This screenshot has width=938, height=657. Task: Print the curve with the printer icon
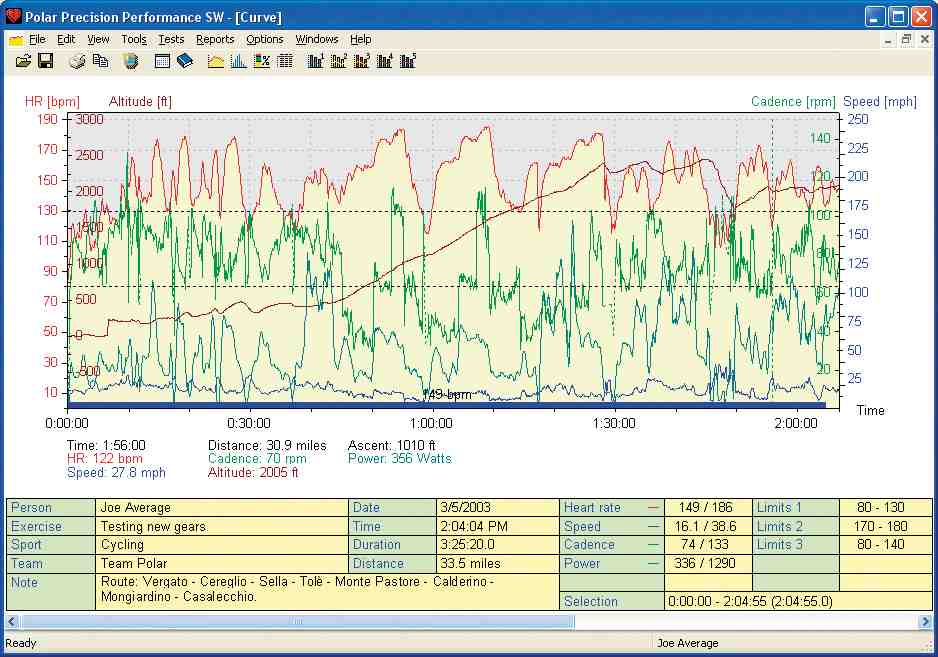click(x=77, y=61)
